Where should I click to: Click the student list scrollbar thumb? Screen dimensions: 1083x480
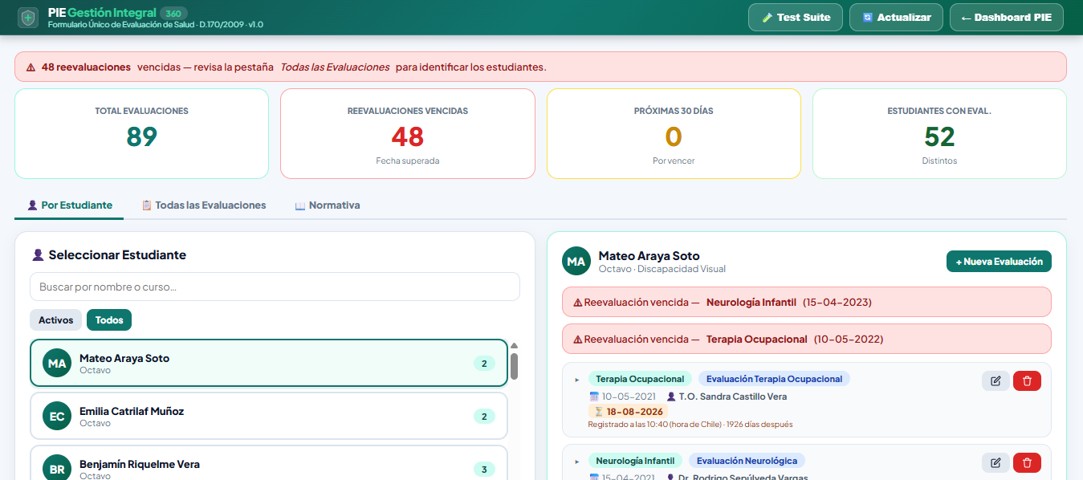(x=514, y=365)
